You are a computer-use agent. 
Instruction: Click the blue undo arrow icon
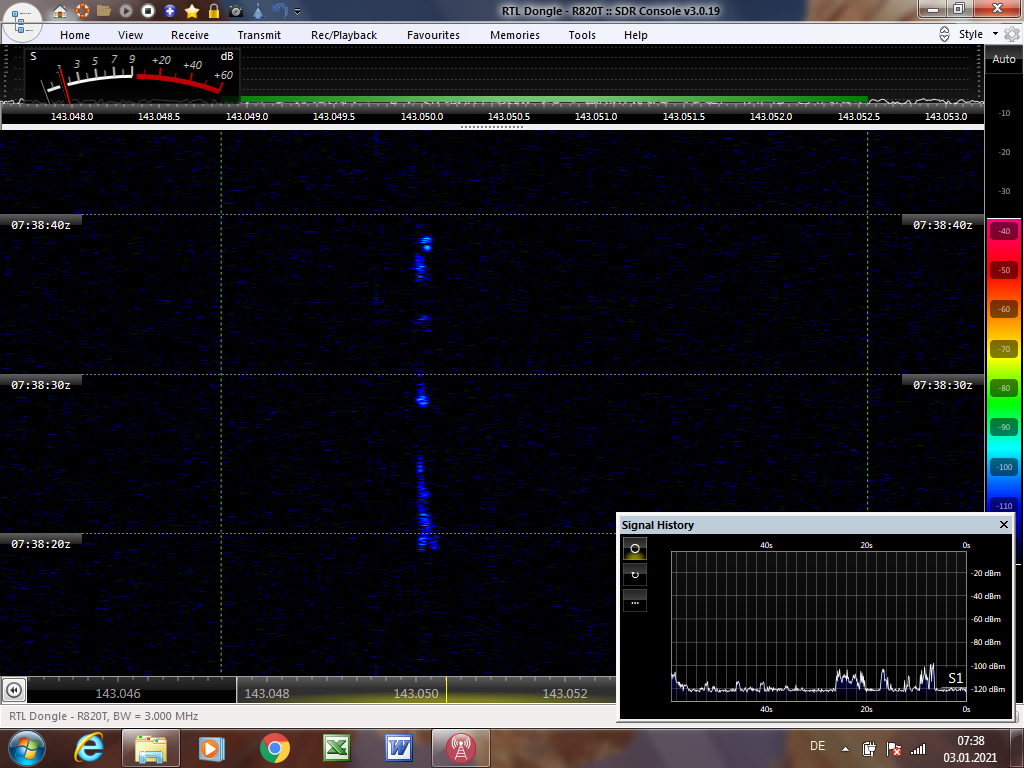click(280, 11)
